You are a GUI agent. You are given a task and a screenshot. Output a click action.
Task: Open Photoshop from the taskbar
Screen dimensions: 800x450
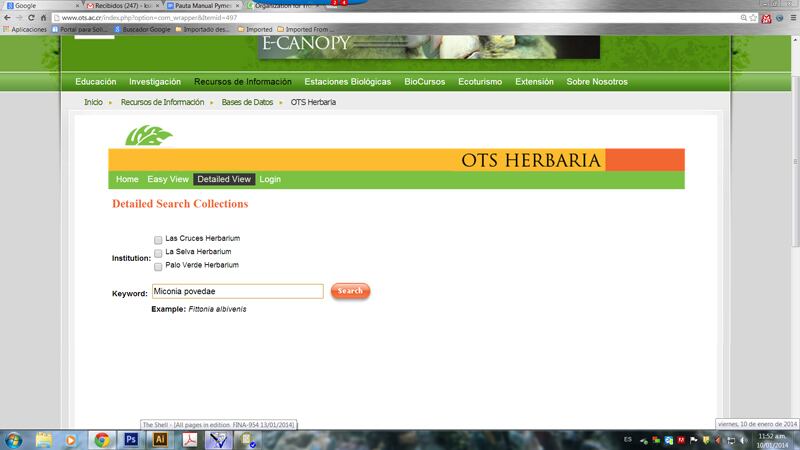point(130,439)
